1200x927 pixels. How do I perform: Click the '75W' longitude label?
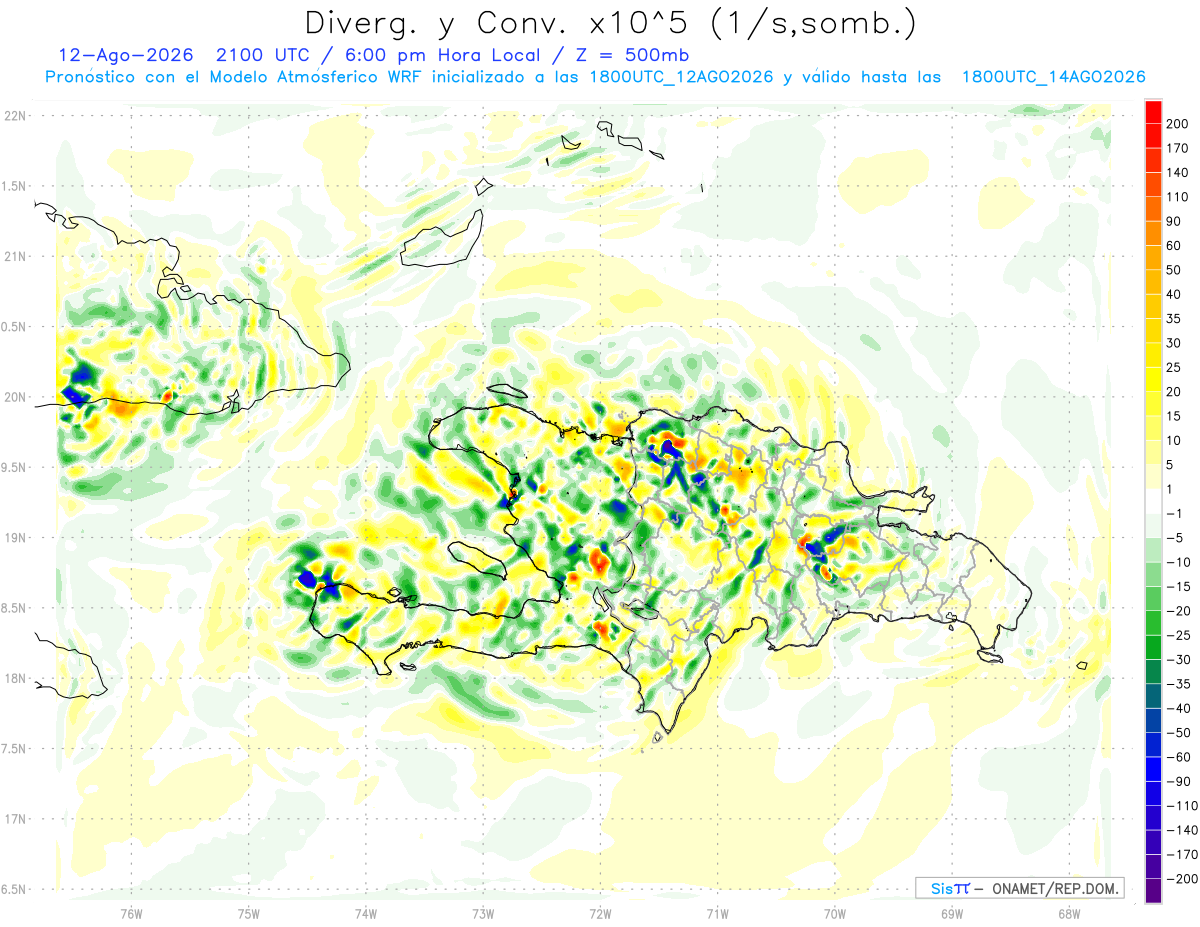pyautogui.click(x=248, y=912)
